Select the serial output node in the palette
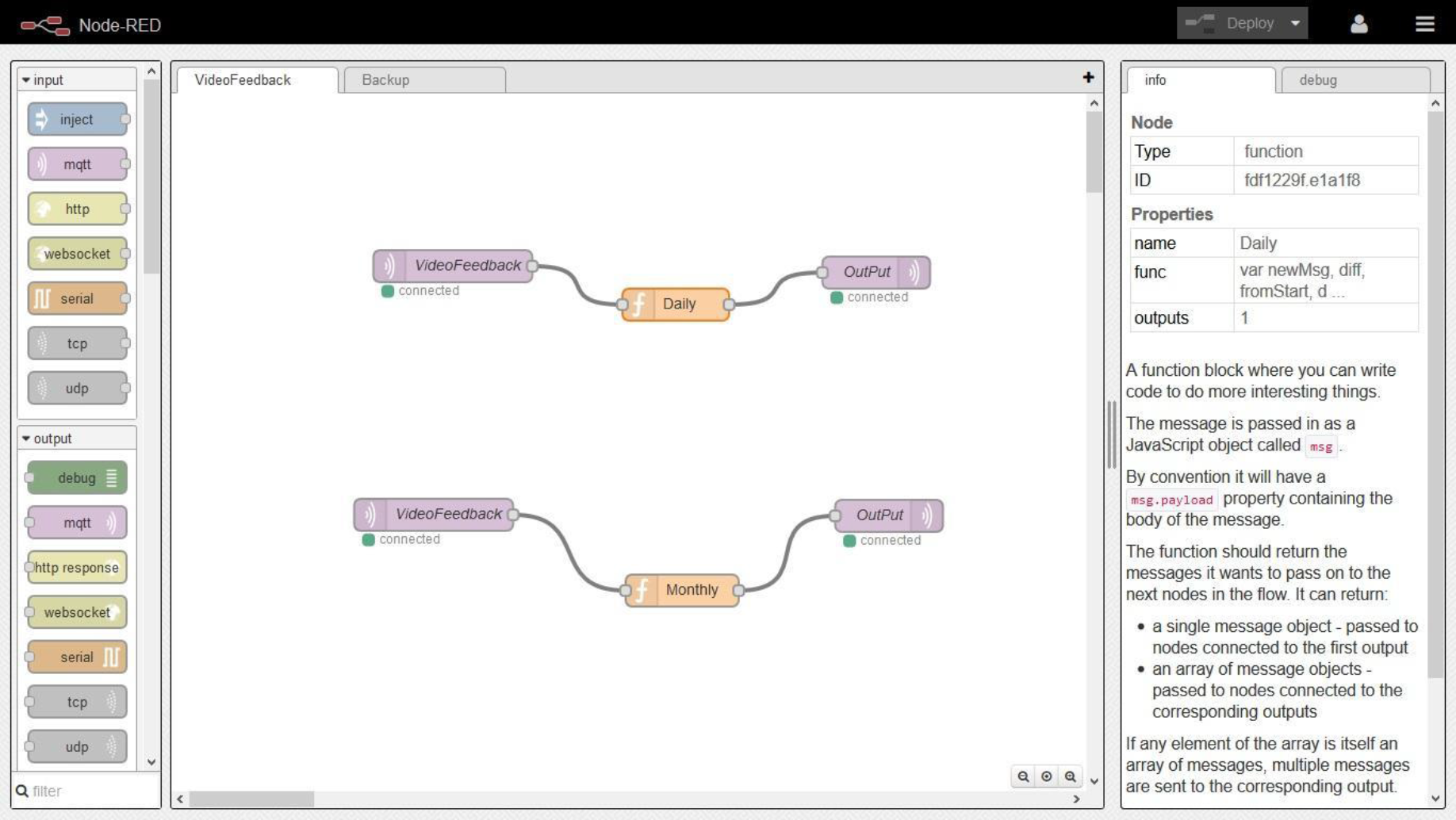This screenshot has height=820, width=1456. tap(77, 657)
